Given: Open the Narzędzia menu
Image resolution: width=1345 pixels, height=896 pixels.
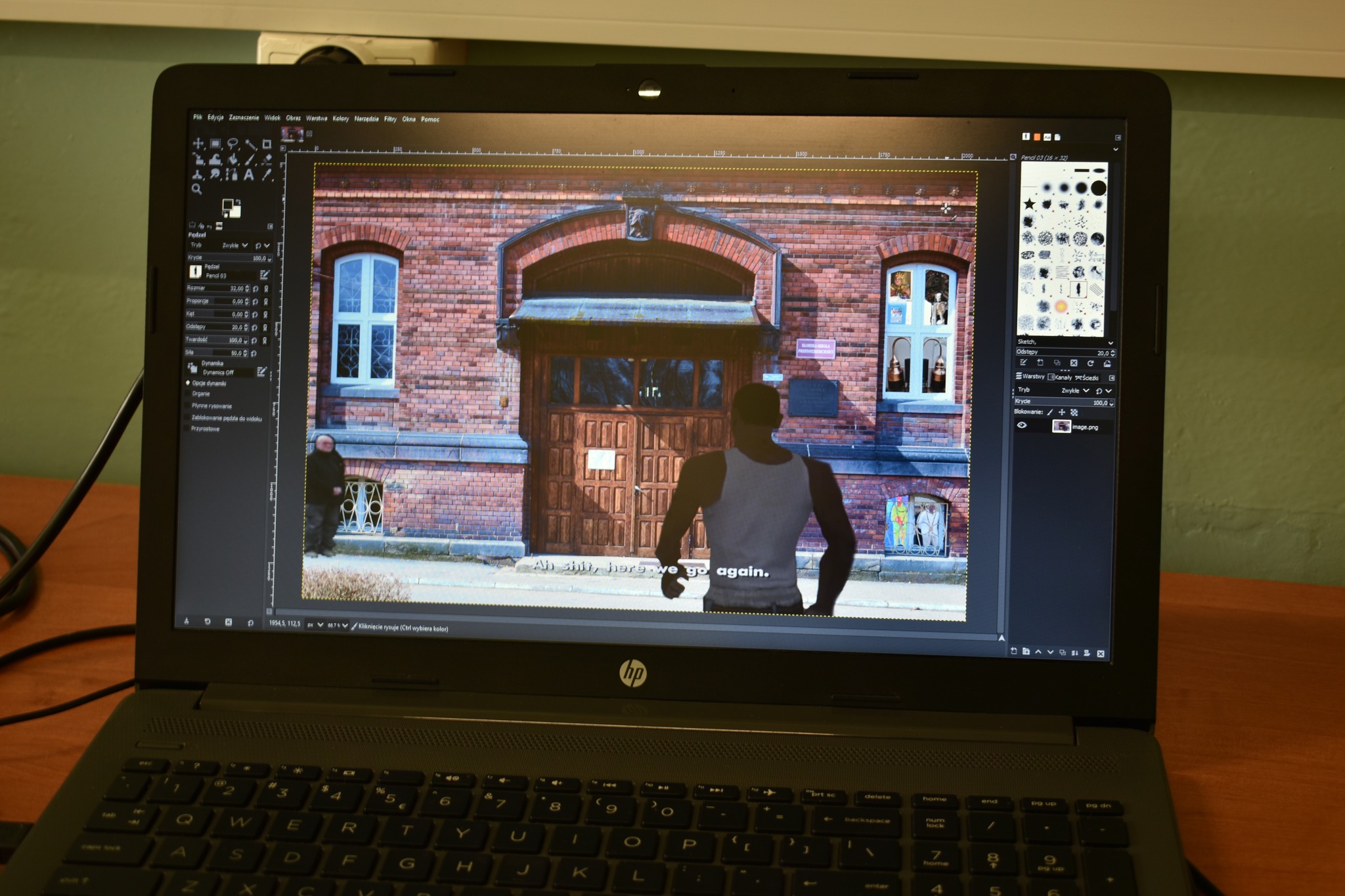Looking at the screenshot, I should pos(366,119).
